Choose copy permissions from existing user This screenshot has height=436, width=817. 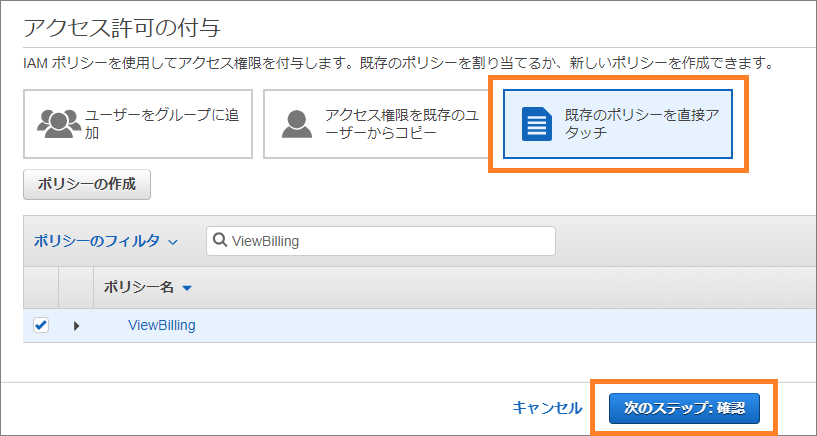[x=378, y=124]
